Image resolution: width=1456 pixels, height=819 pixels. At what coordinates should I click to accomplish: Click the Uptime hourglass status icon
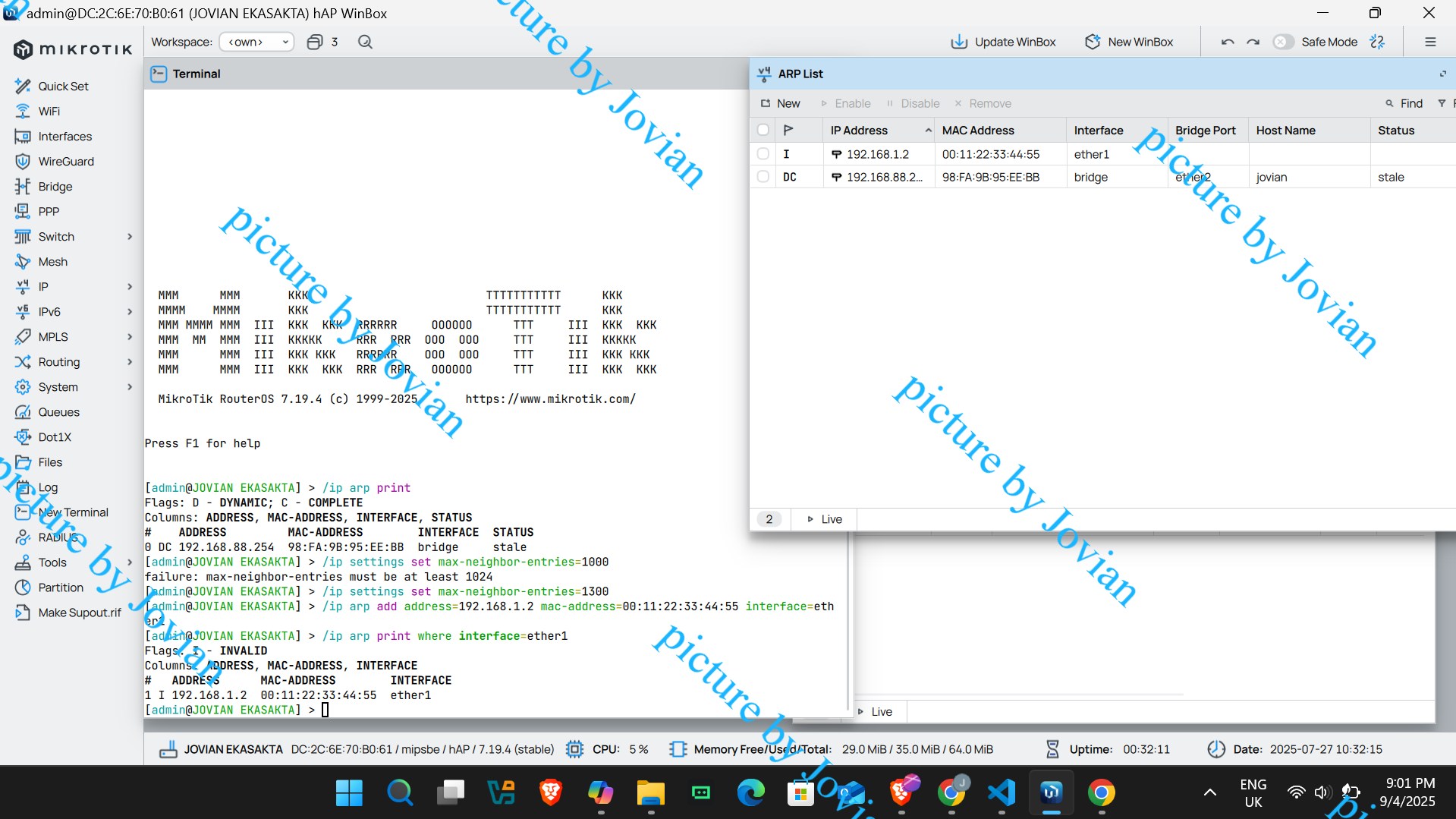coord(1052,749)
